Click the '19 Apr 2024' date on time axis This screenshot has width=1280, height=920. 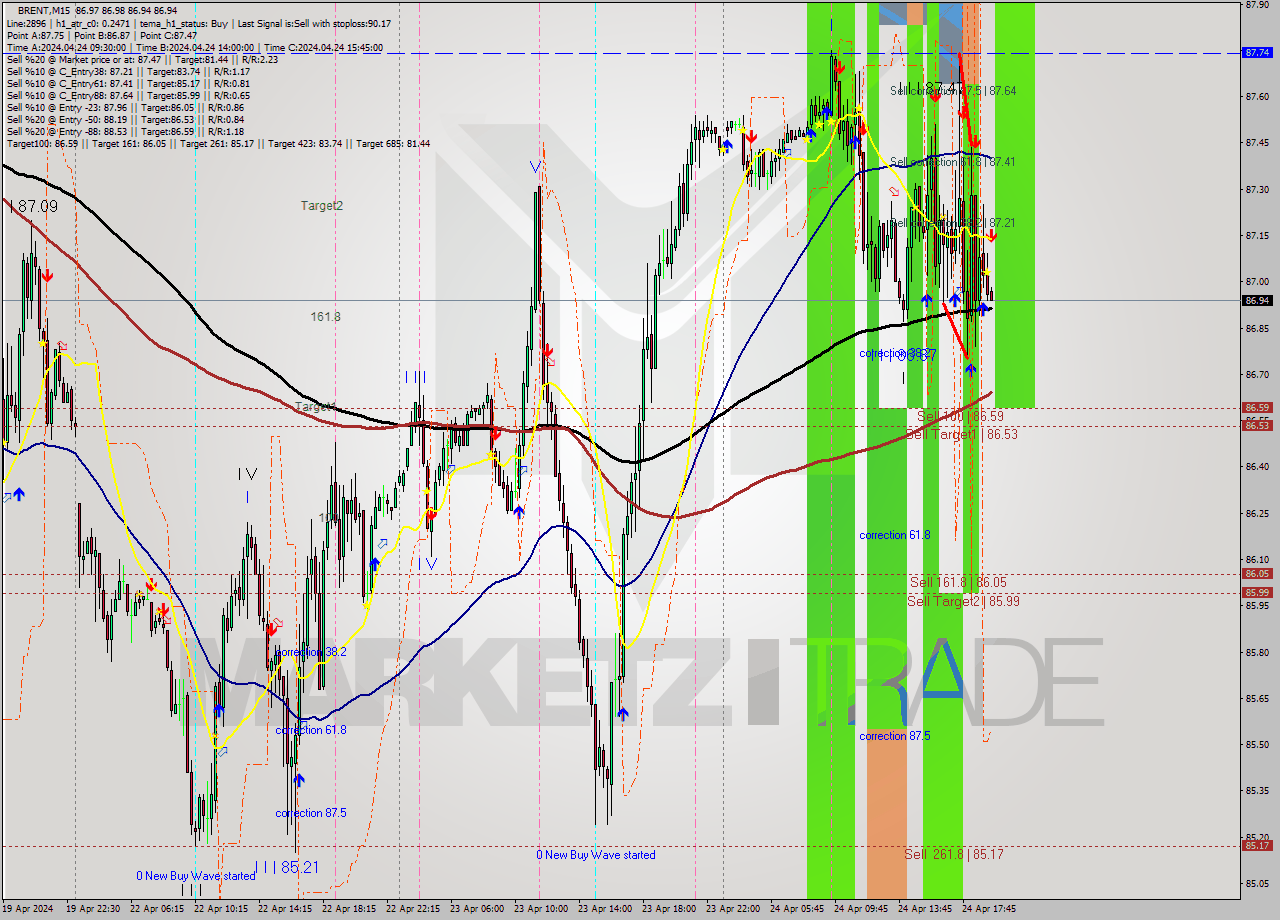[x=28, y=909]
